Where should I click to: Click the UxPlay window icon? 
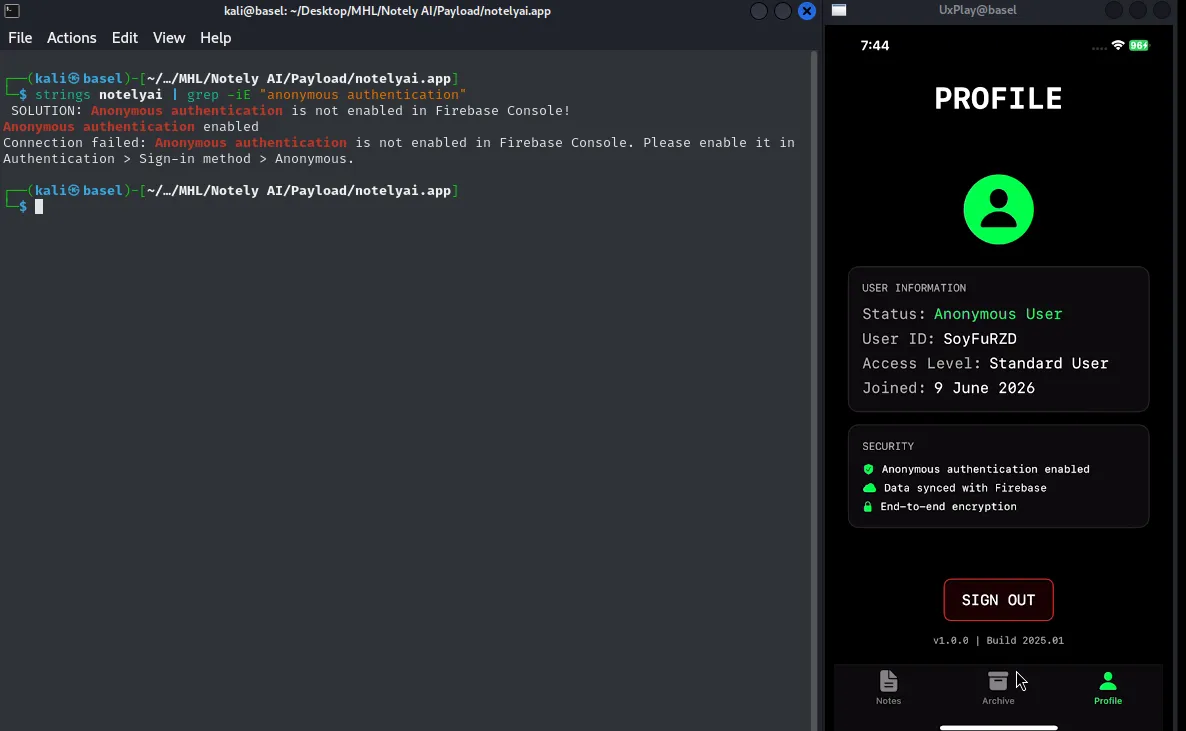839,10
